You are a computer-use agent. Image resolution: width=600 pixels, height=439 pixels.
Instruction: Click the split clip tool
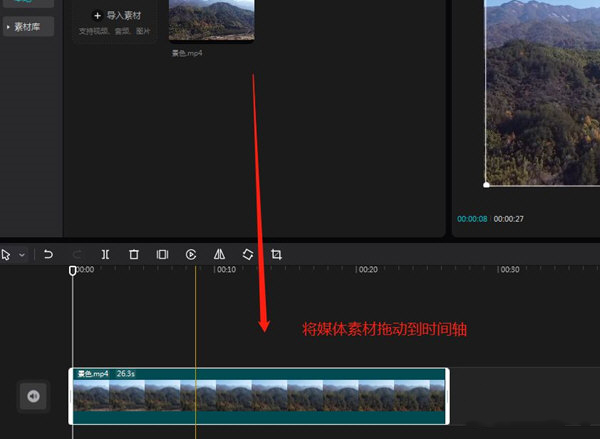pyautogui.click(x=105, y=255)
